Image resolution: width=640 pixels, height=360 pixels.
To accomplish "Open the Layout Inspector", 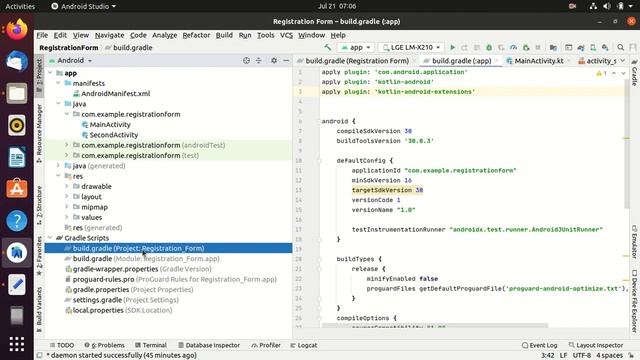I will [596, 345].
